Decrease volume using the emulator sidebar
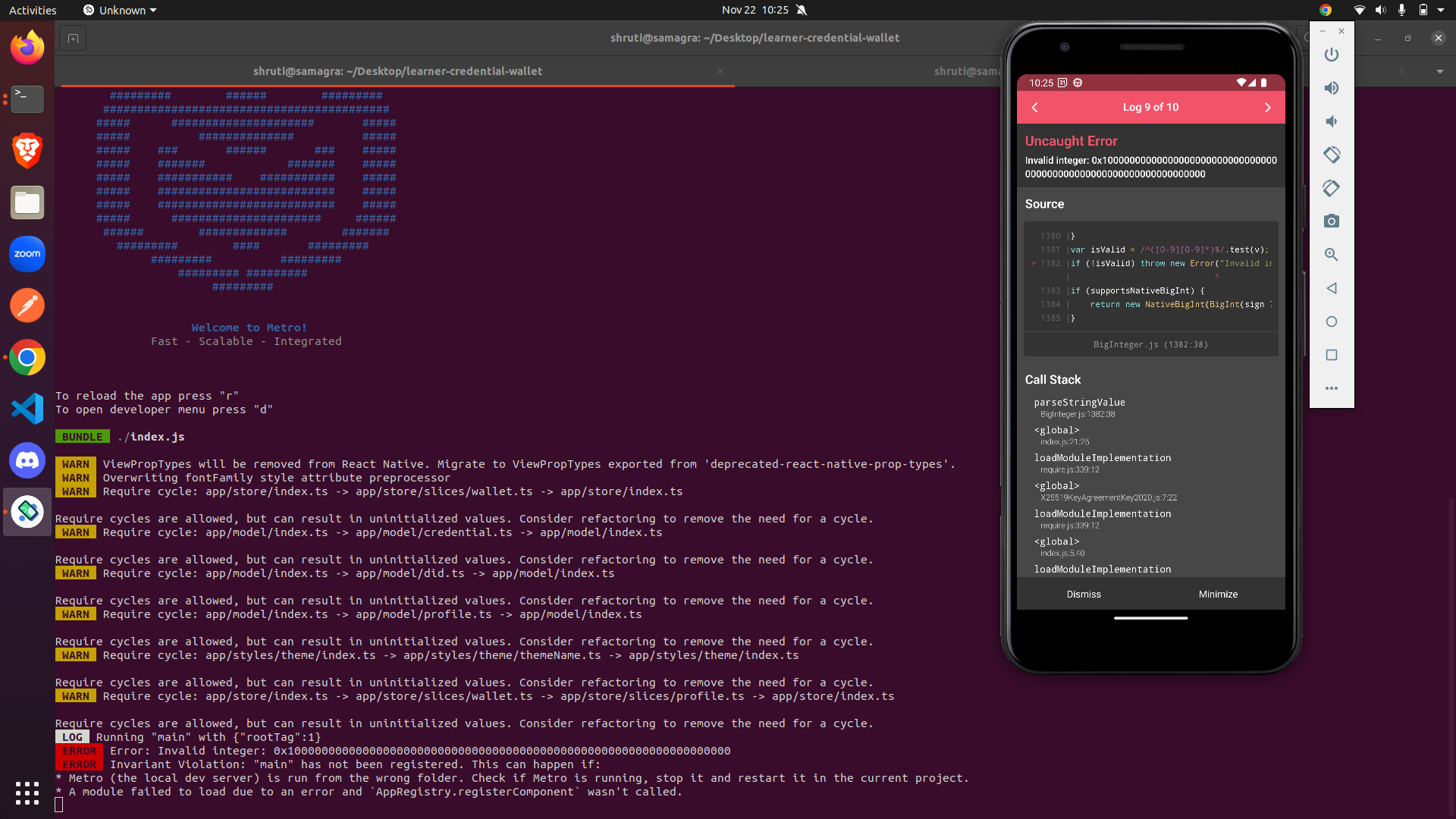The image size is (1456, 819). pos(1332,121)
